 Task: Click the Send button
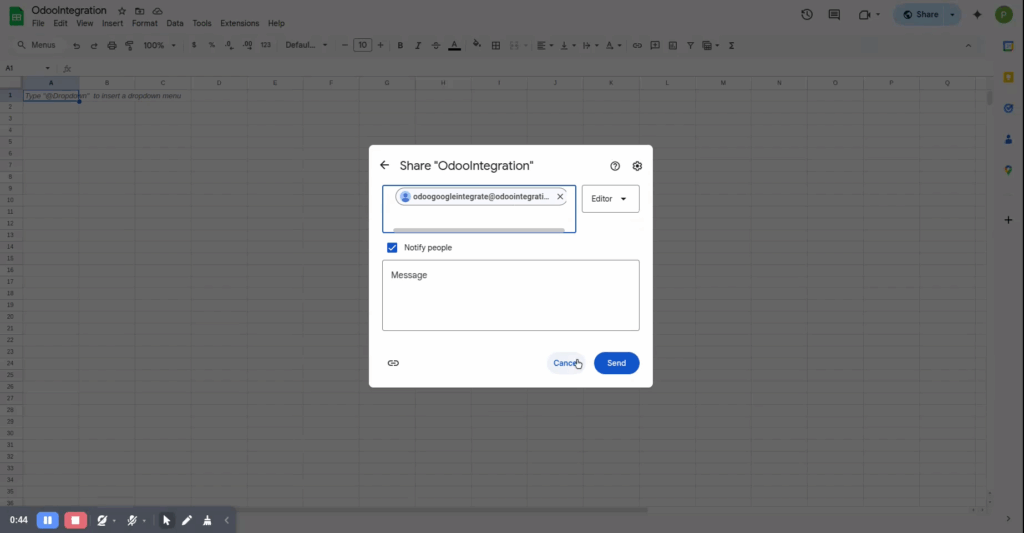(616, 363)
